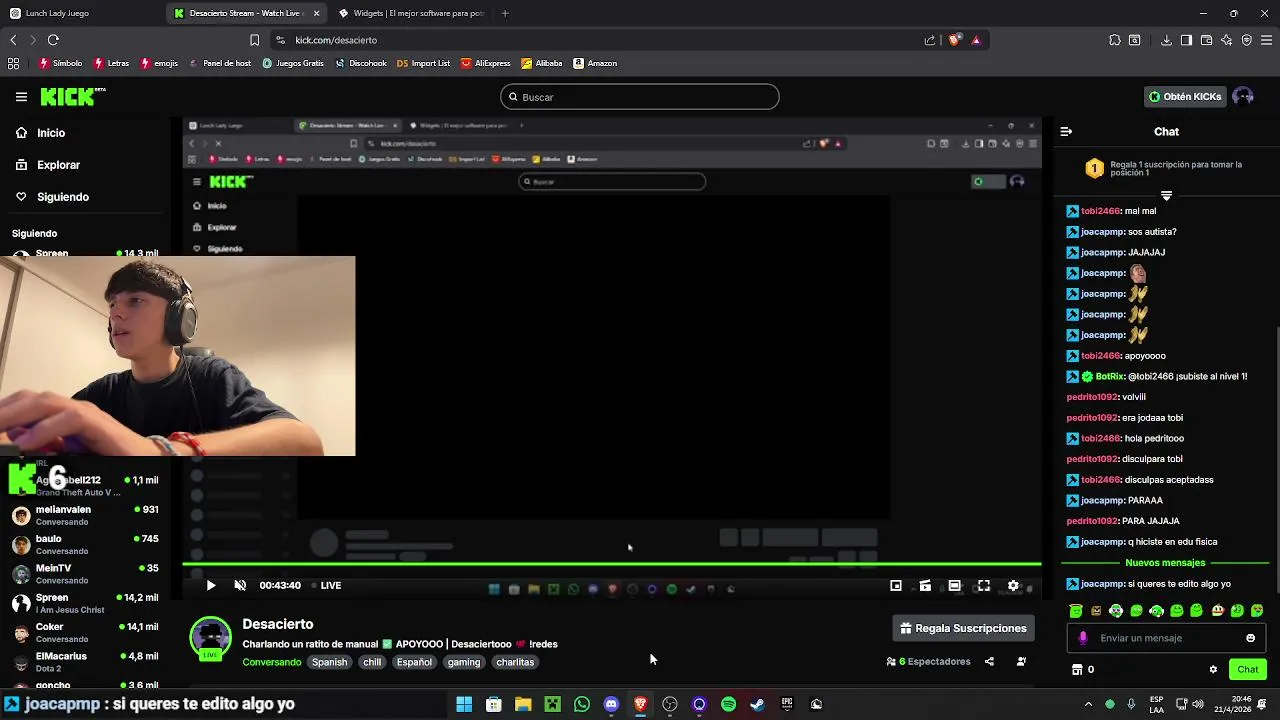Image resolution: width=1280 pixels, height=720 pixels.
Task: Click the purple microphone icon in chat box
Action: [1083, 638]
